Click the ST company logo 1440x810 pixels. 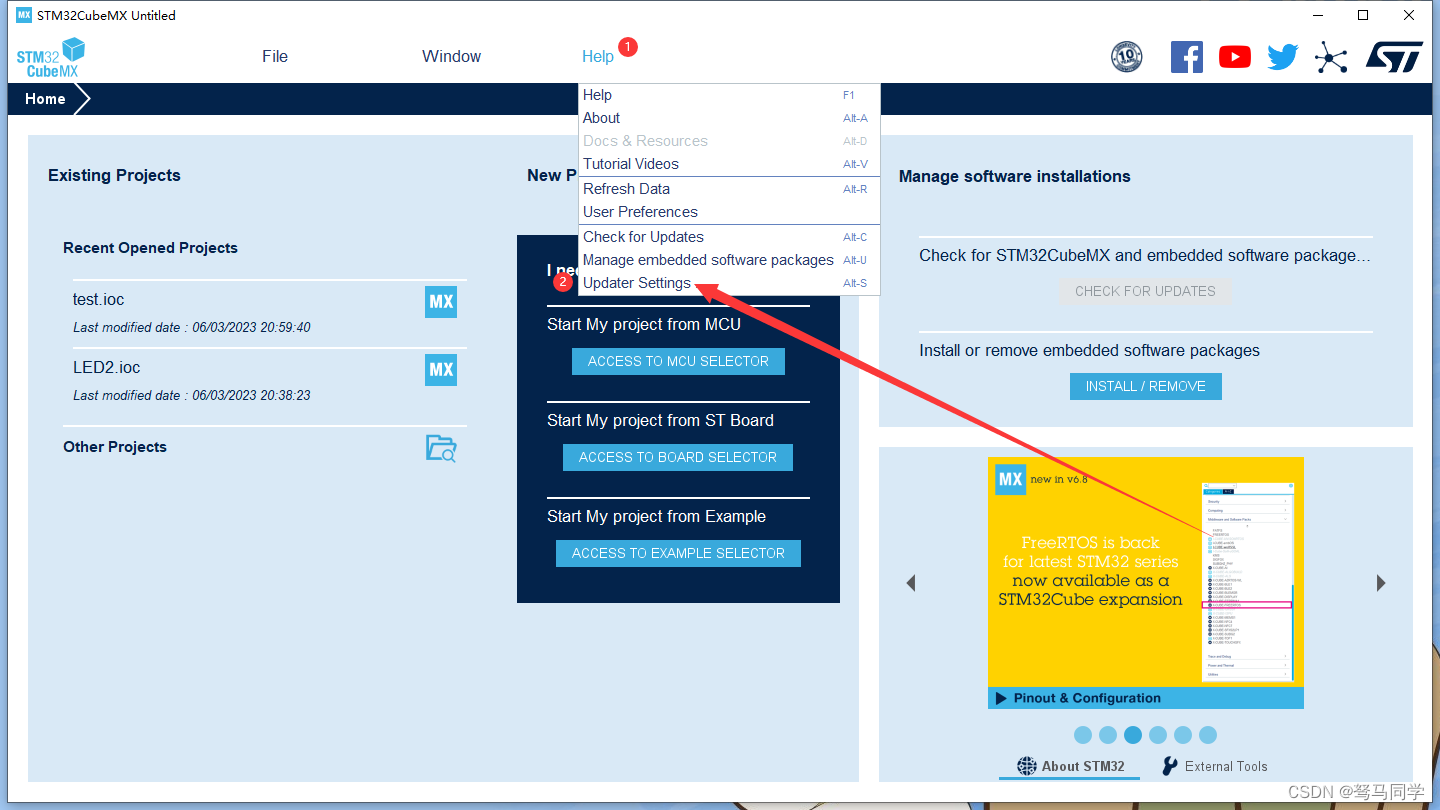[x=1394, y=57]
